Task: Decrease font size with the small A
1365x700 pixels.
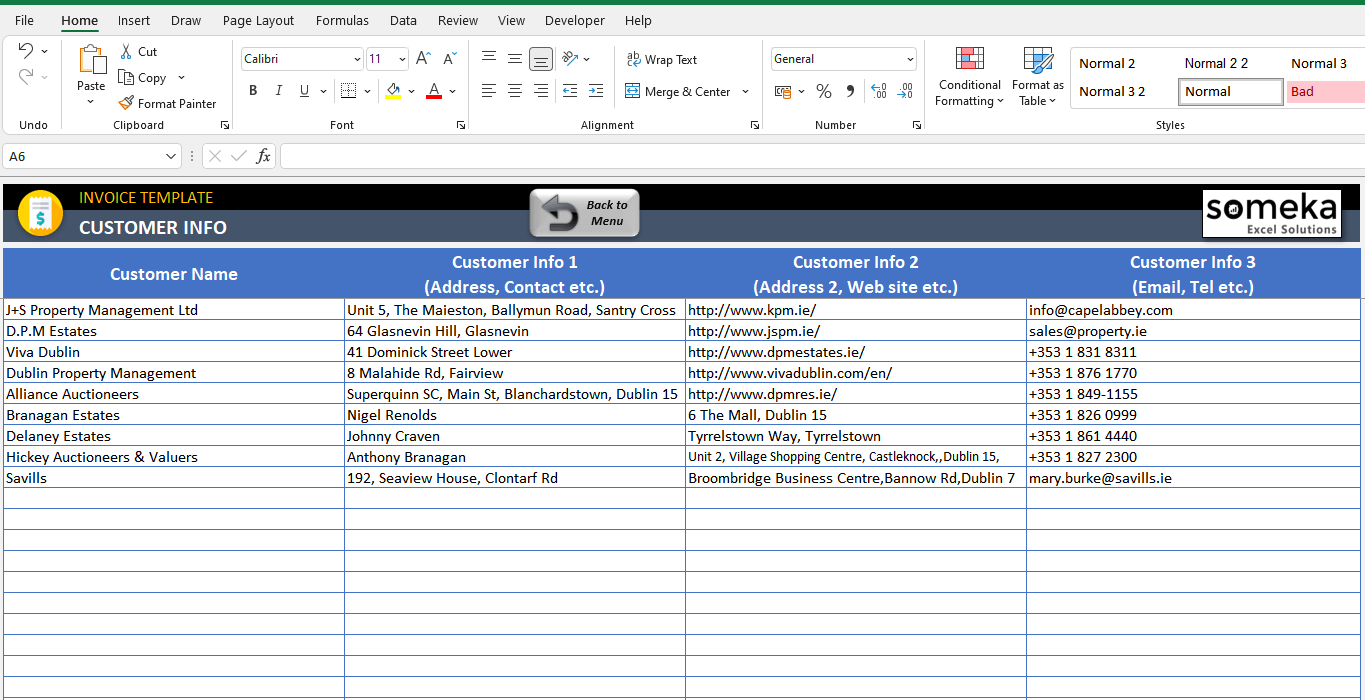Action: point(448,59)
